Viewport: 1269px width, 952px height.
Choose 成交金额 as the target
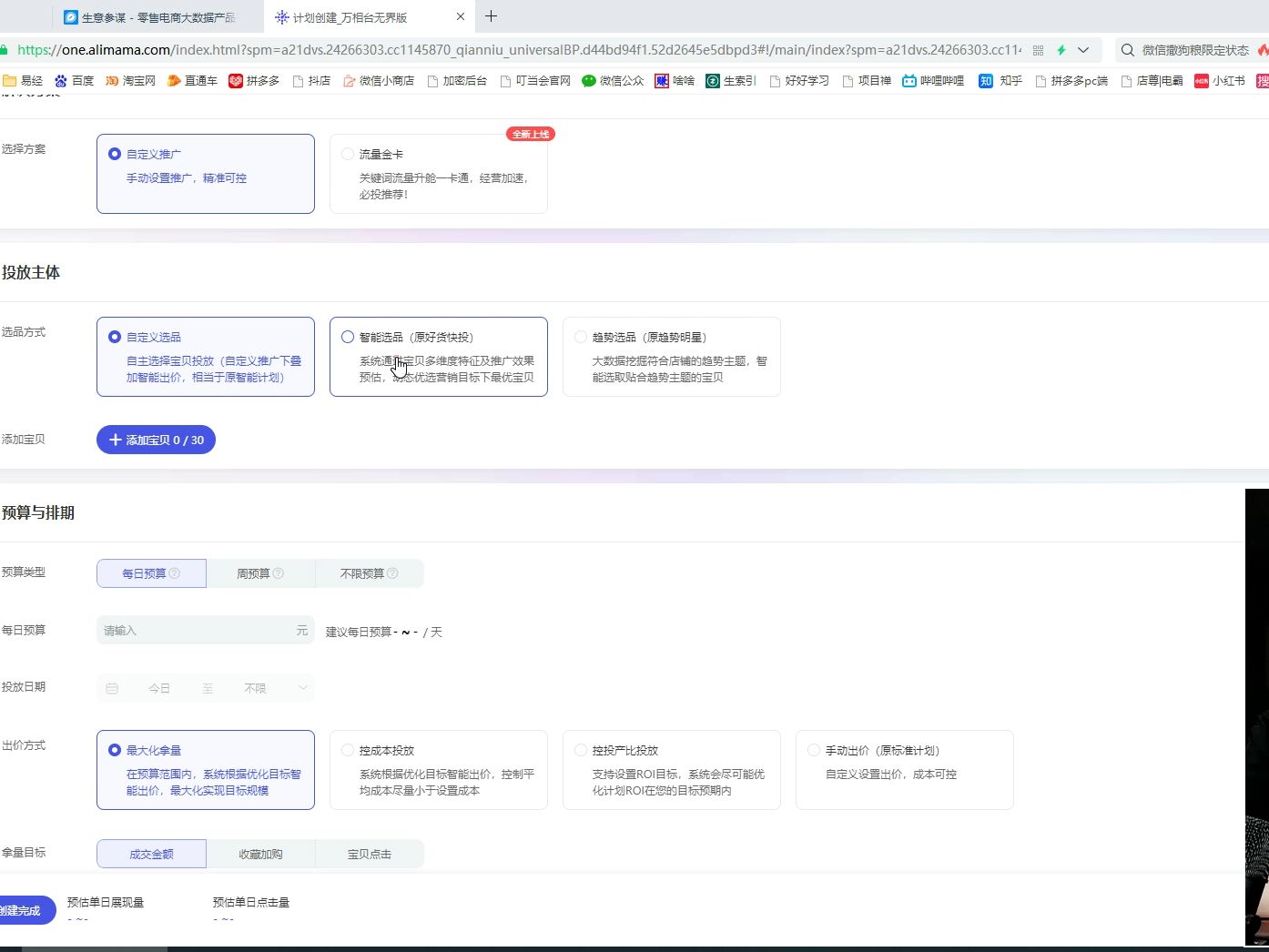[151, 854]
